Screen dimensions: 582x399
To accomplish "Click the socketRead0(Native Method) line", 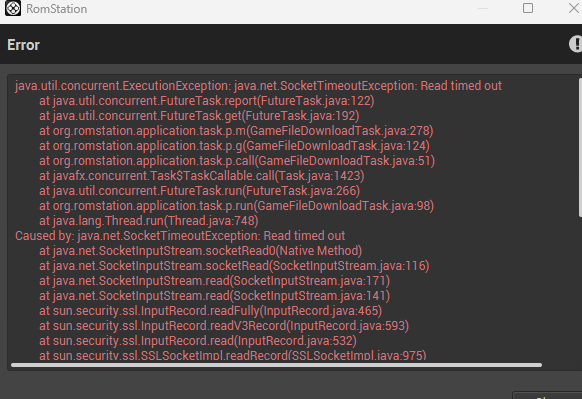I will pyautogui.click(x=200, y=251).
